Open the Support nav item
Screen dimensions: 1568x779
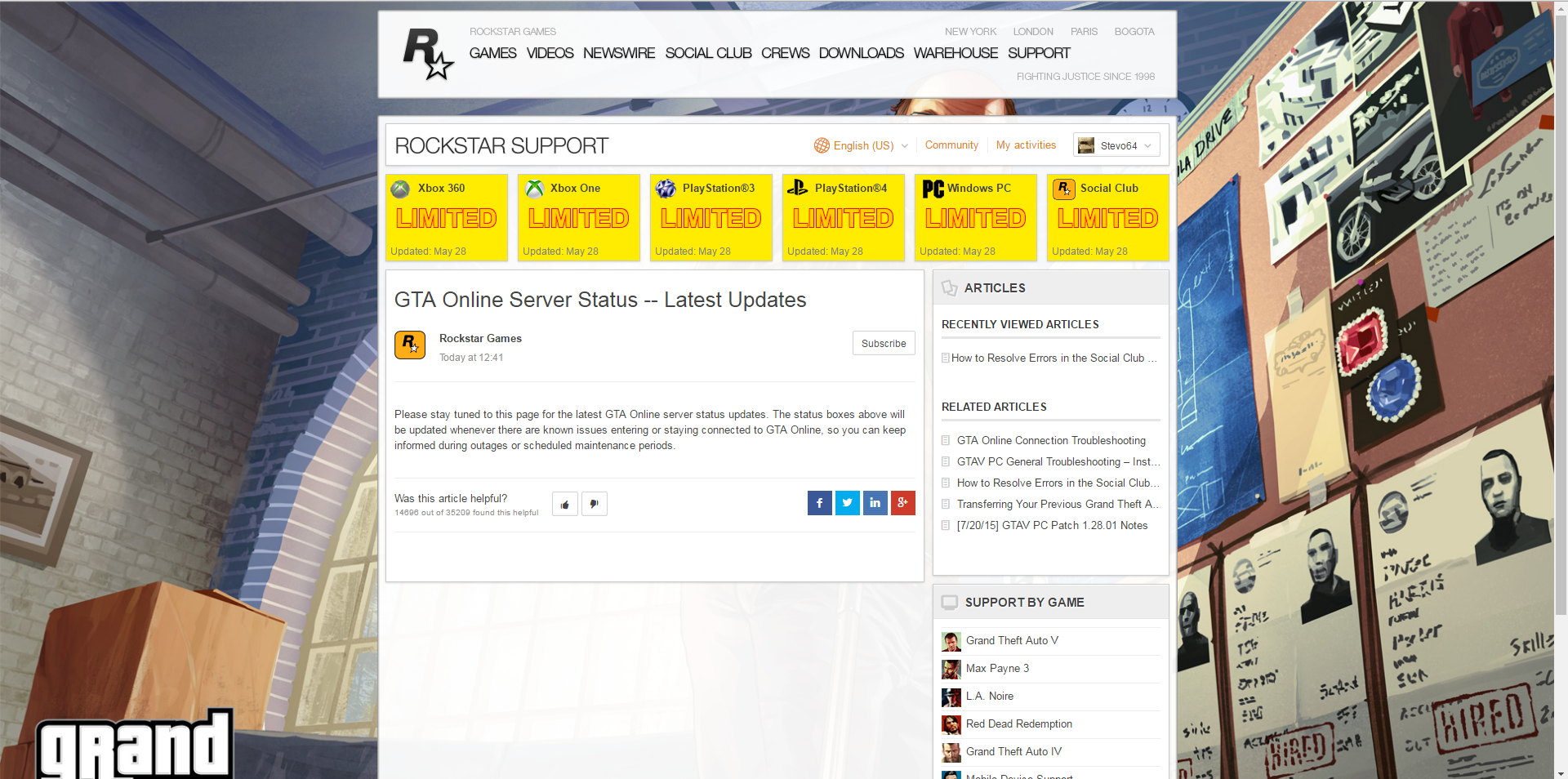pos(1039,53)
